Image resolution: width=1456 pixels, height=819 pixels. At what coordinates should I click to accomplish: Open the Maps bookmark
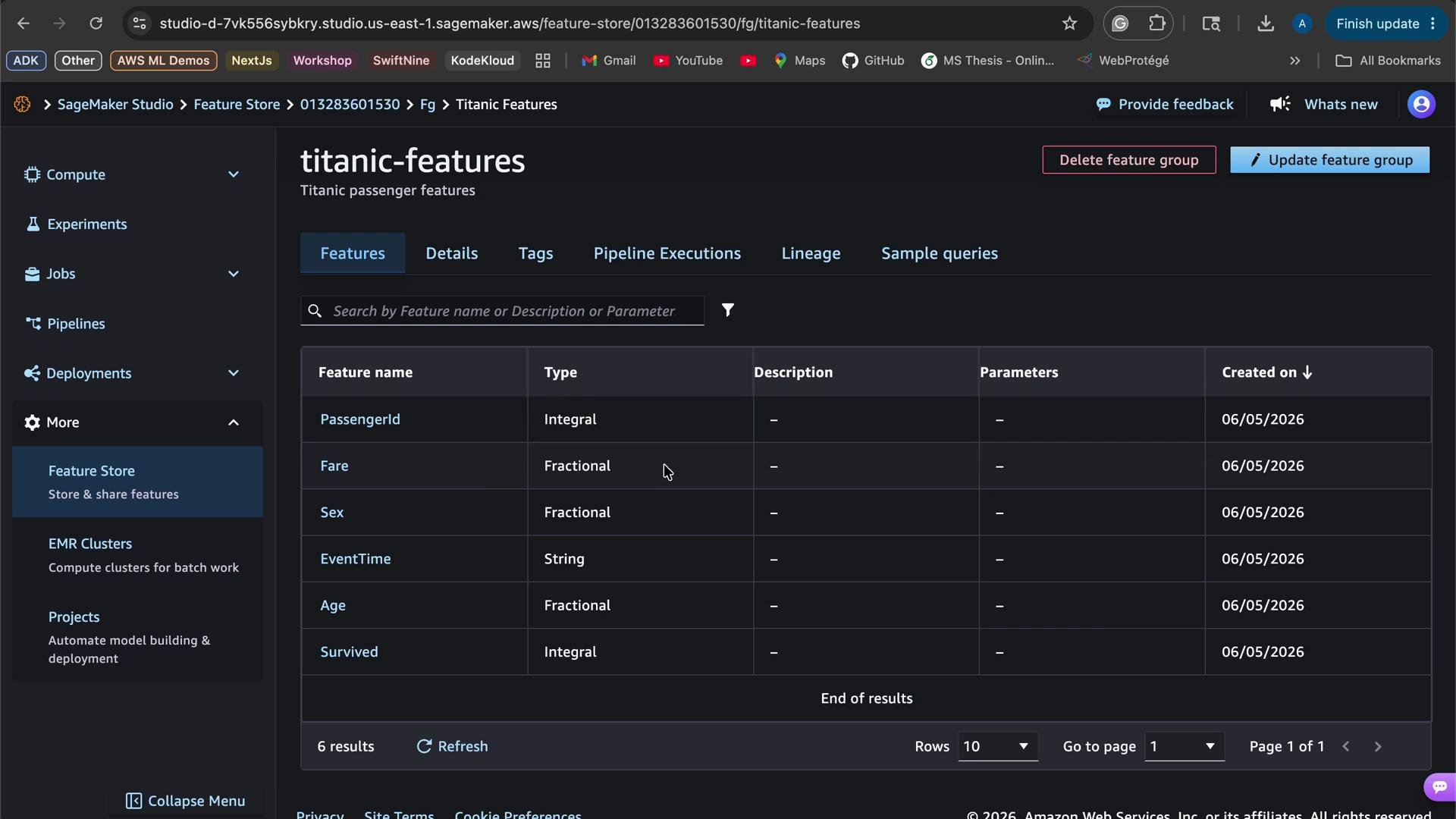pyautogui.click(x=799, y=61)
